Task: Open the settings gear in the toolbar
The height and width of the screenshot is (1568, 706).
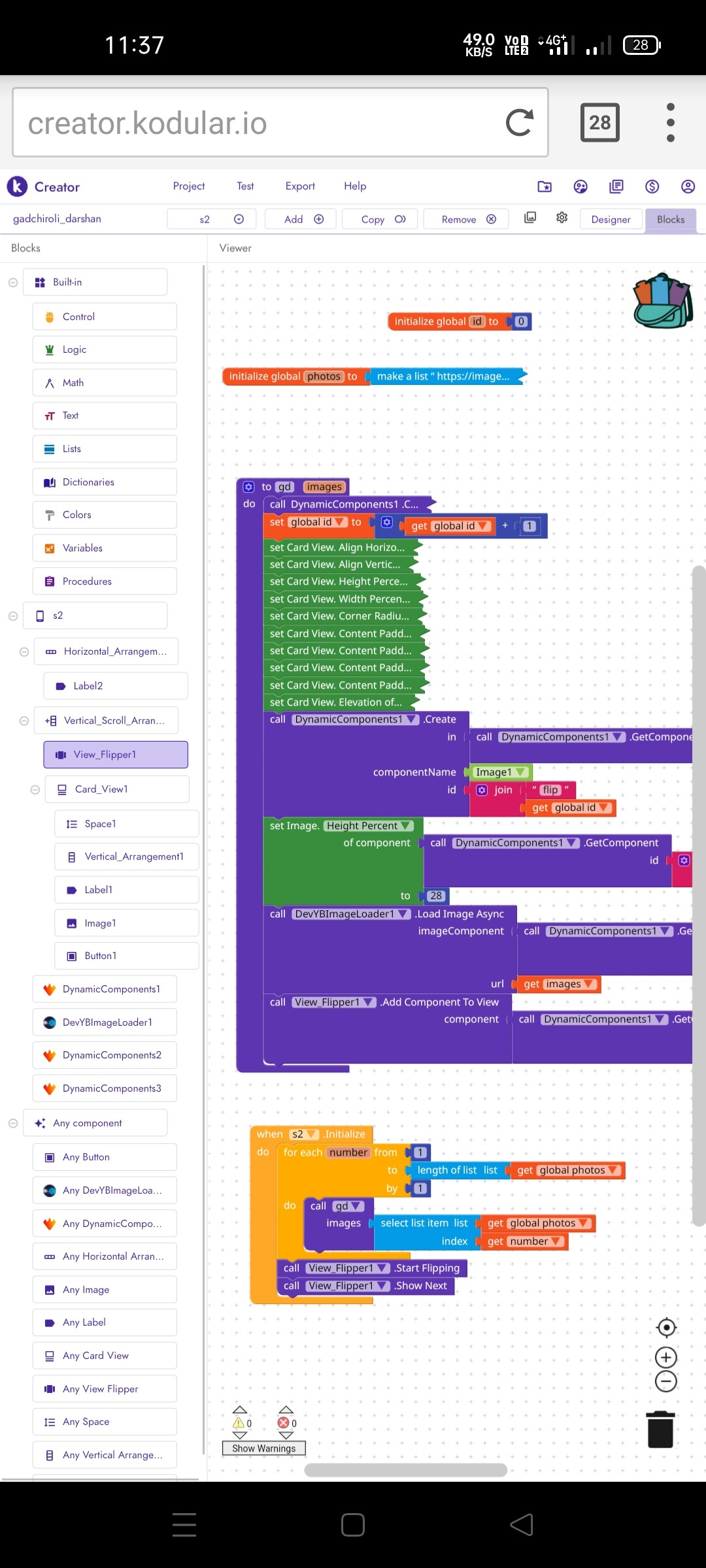Action: click(562, 218)
